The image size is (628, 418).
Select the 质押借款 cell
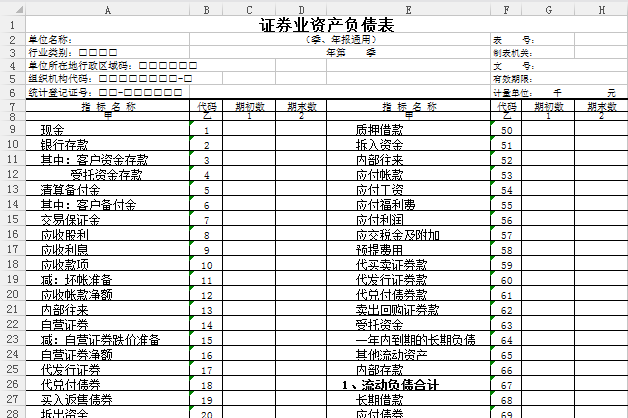(x=380, y=130)
